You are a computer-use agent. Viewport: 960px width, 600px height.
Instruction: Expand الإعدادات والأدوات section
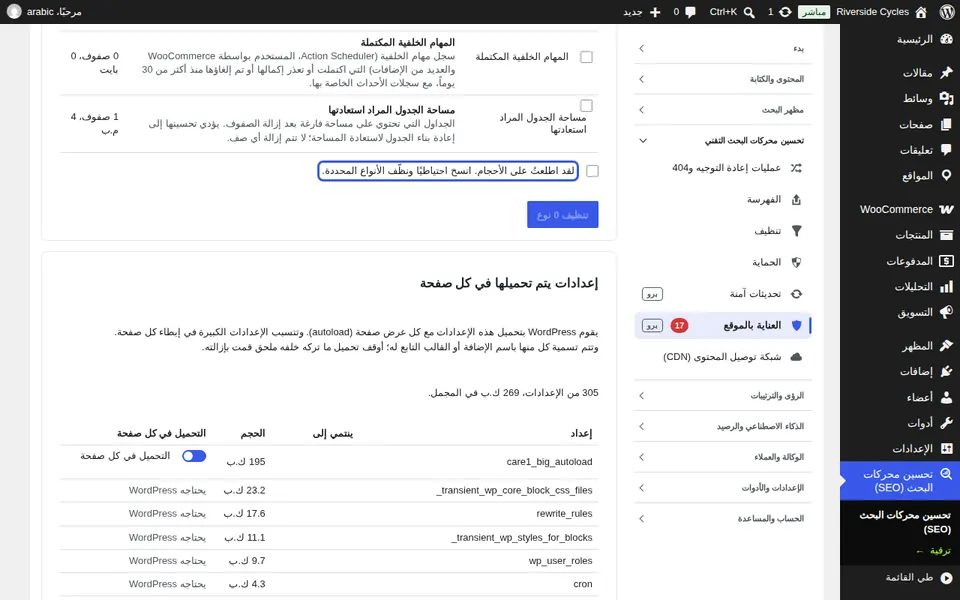click(x=723, y=488)
